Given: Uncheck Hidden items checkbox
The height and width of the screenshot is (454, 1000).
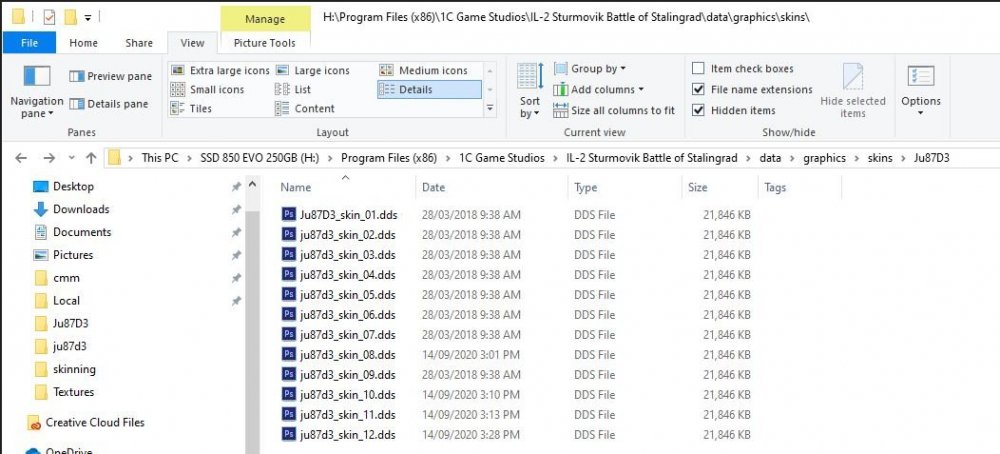Looking at the screenshot, I should (x=698, y=110).
